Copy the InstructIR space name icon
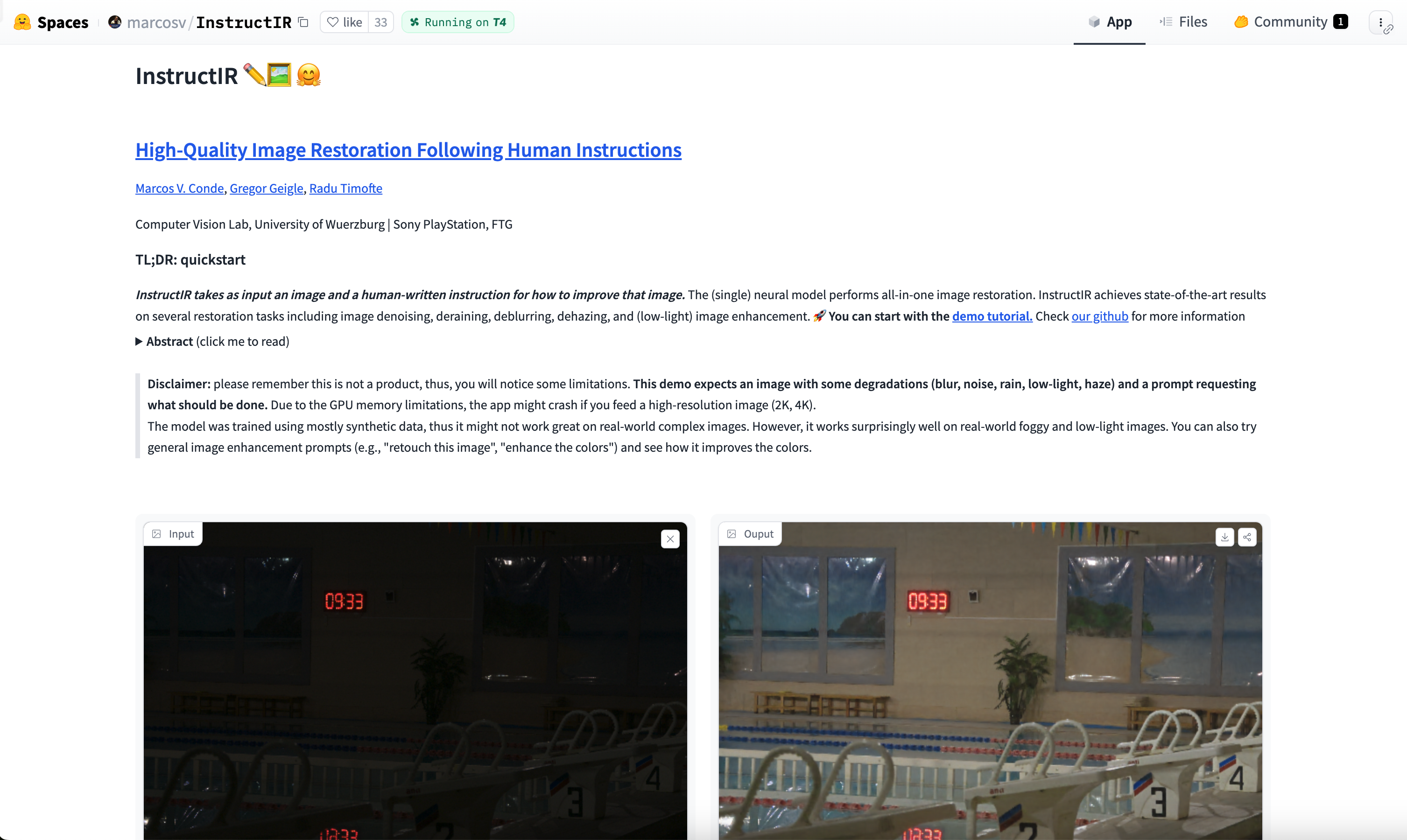The width and height of the screenshot is (1407, 840). pos(303,22)
